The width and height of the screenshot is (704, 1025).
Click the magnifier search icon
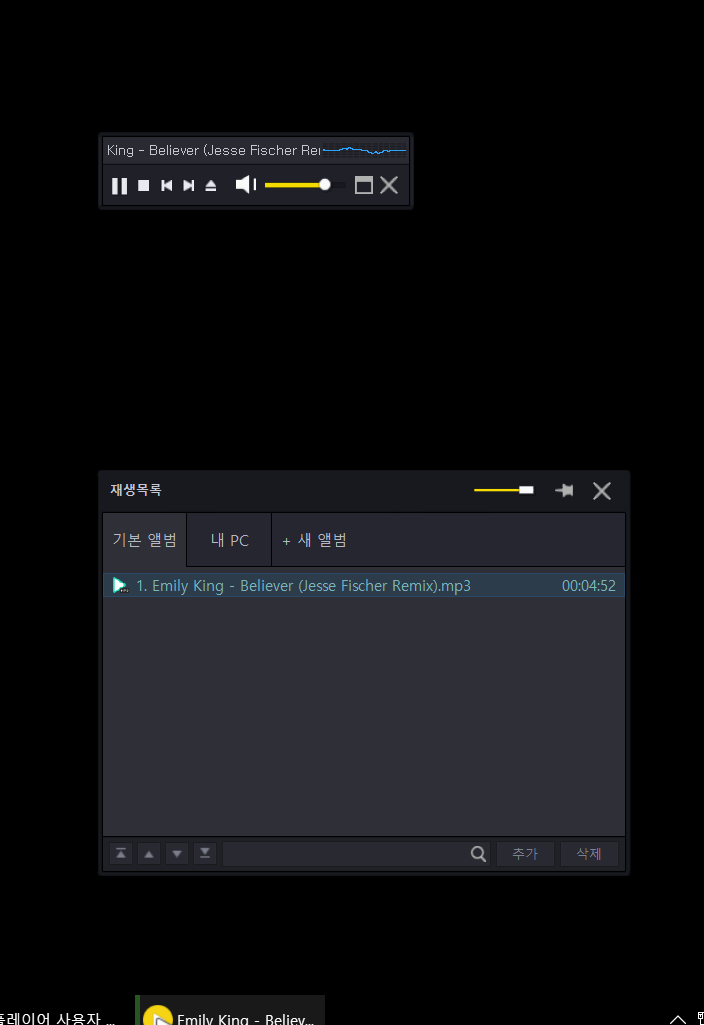[x=478, y=854]
